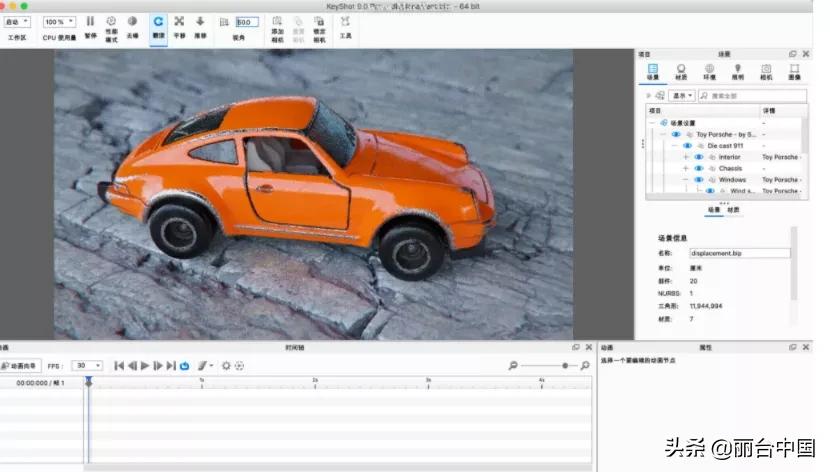Switch to the Camera tab in project panel
The width and height of the screenshot is (830, 472).
(x=766, y=69)
